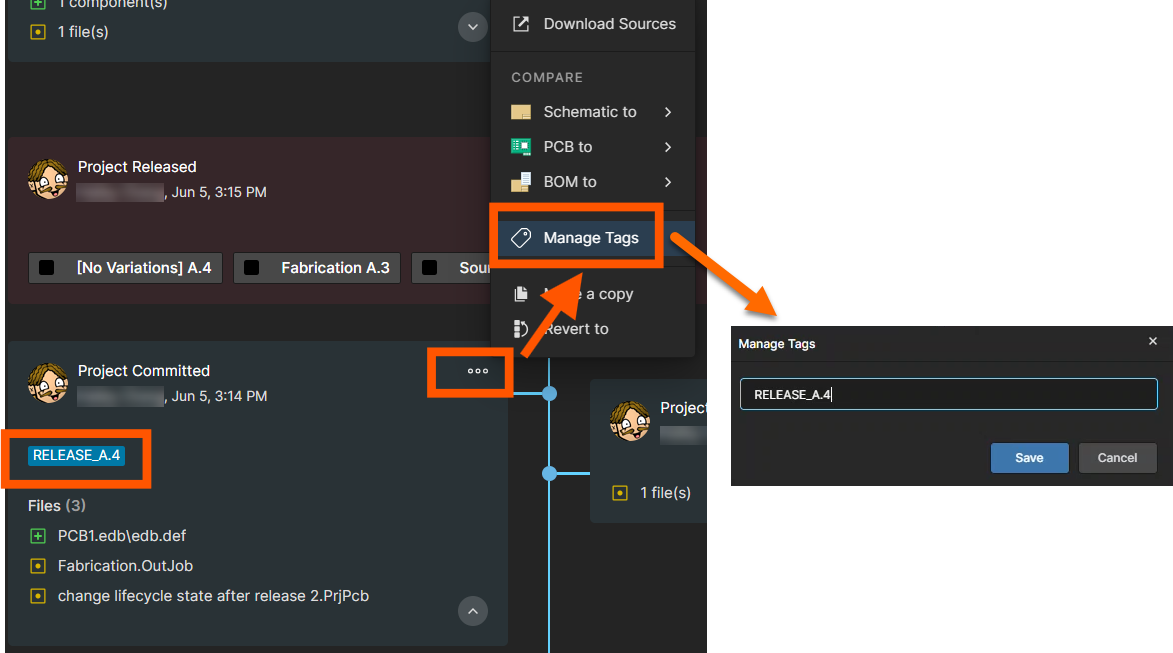Click the Download Sources export icon
Screen dimensions: 1173x653
(521, 24)
